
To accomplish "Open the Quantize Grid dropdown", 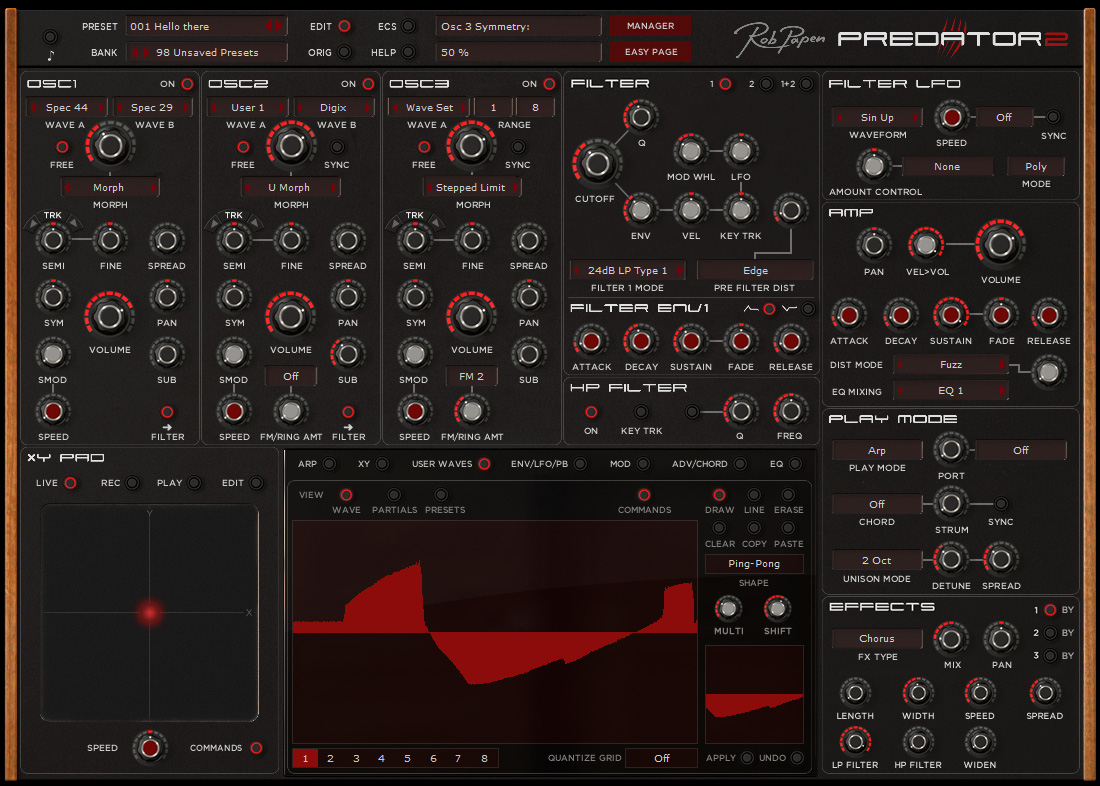I will tap(661, 758).
